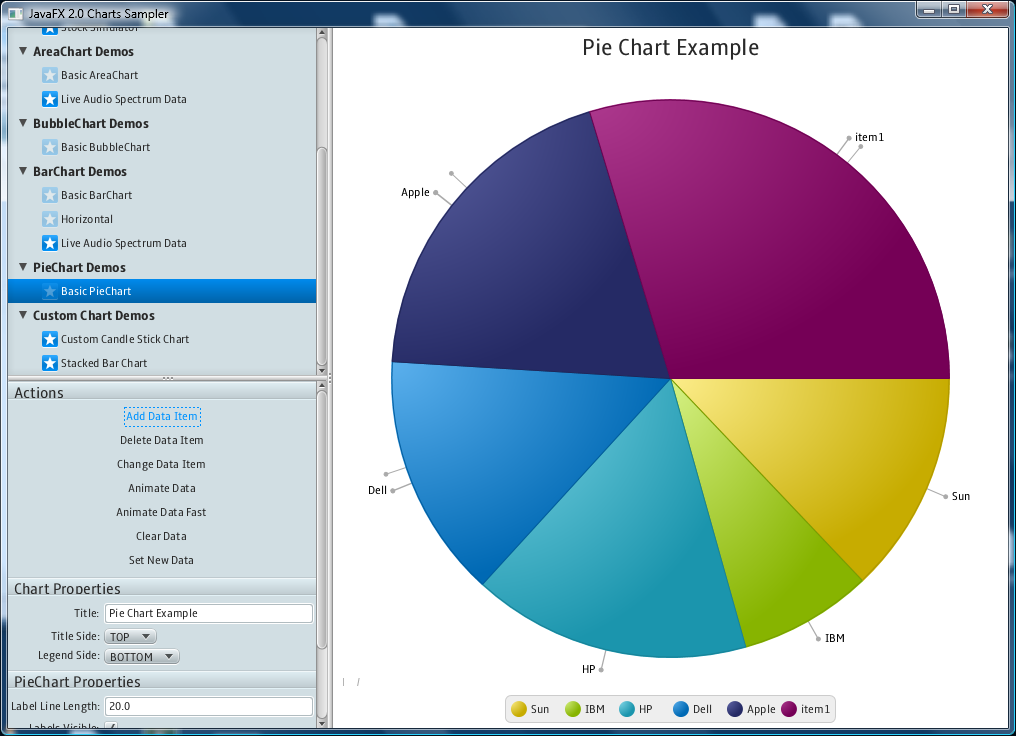Click into the Label Line Length field
Screen dimensions: 1016x736
[x=208, y=706]
